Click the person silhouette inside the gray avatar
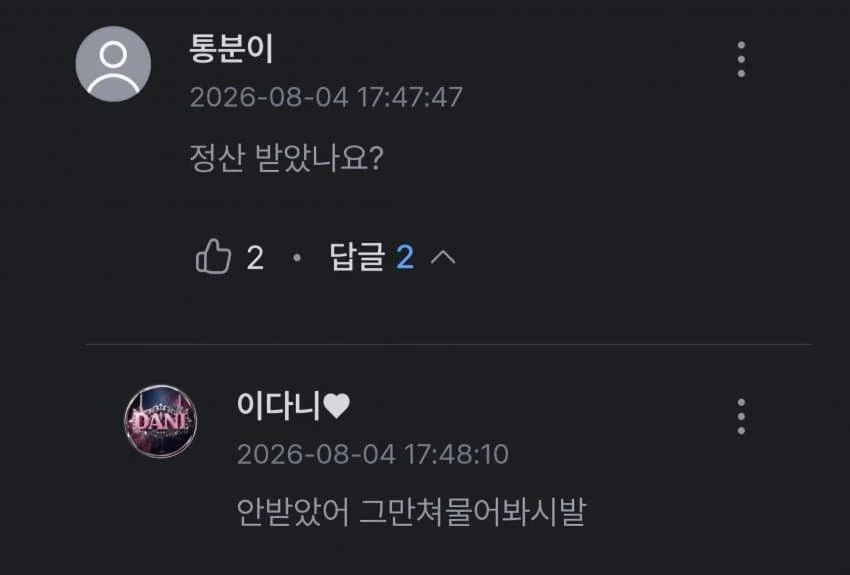Viewport: 850px width, 575px height. [113, 68]
